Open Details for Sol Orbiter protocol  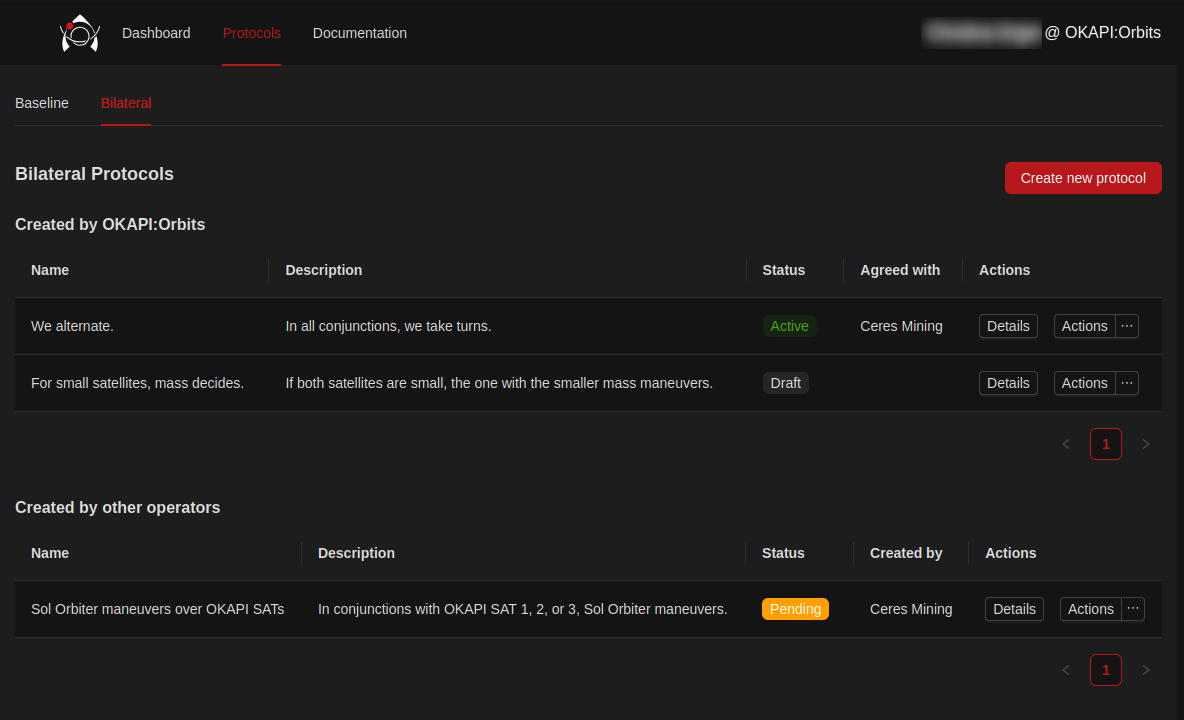(x=1014, y=609)
